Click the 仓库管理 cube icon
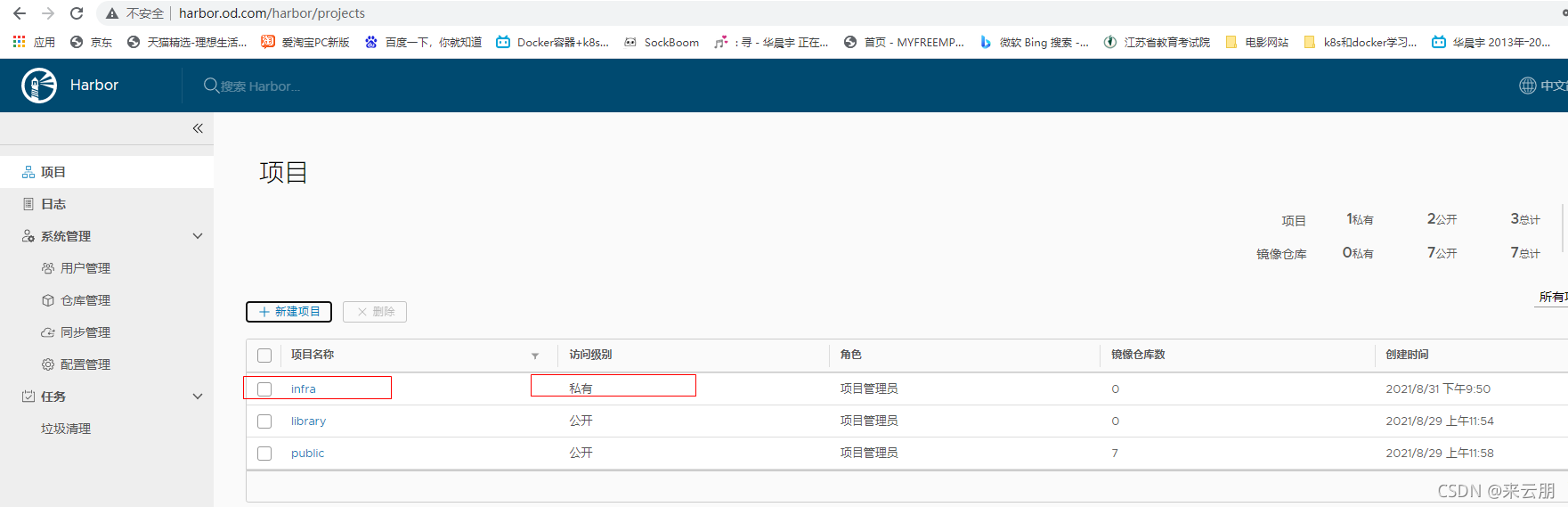 [48, 300]
